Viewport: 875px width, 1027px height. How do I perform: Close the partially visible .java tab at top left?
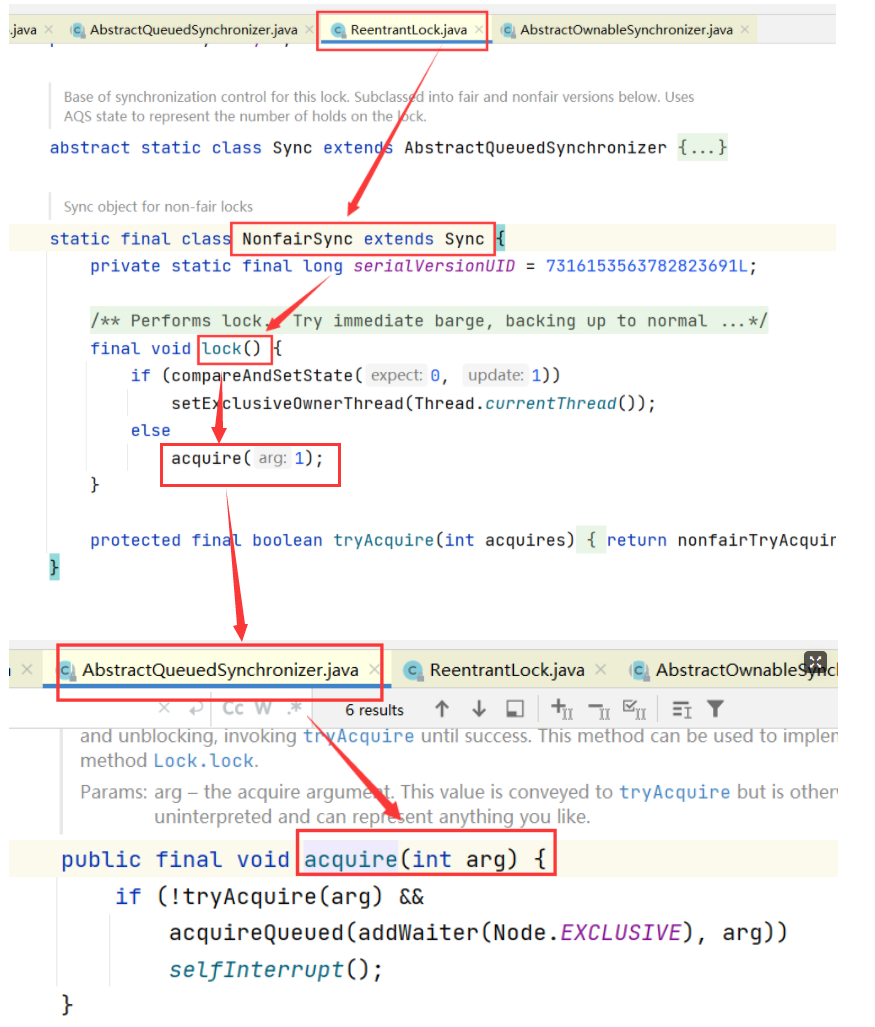[48, 30]
